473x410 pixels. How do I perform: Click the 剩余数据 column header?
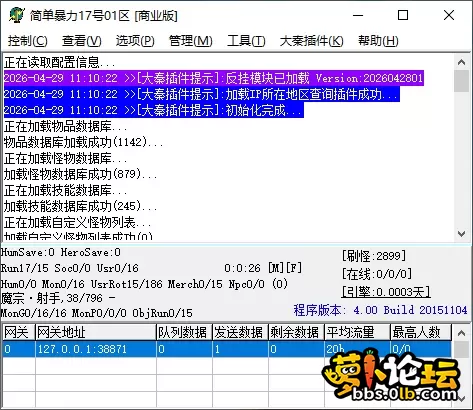point(296,332)
